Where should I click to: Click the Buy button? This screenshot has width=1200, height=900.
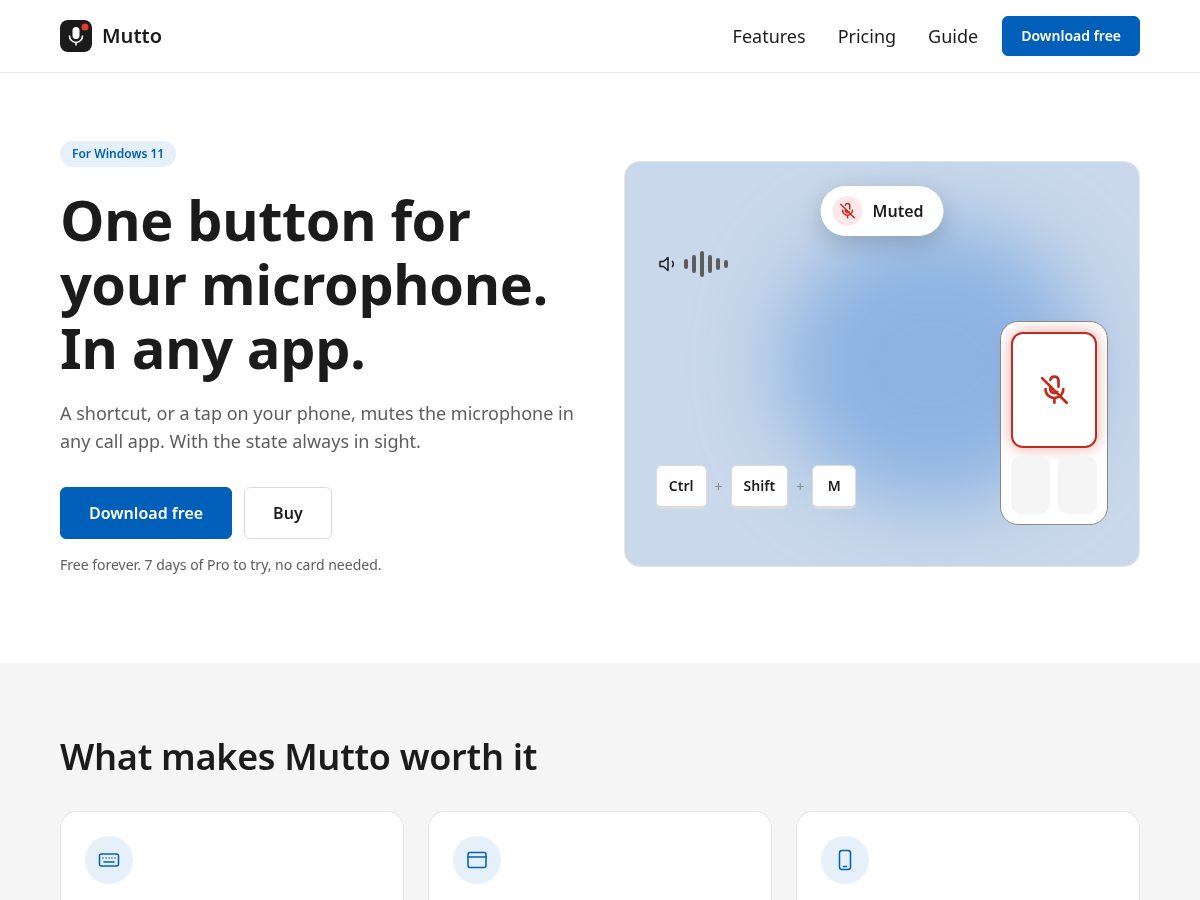[288, 513]
